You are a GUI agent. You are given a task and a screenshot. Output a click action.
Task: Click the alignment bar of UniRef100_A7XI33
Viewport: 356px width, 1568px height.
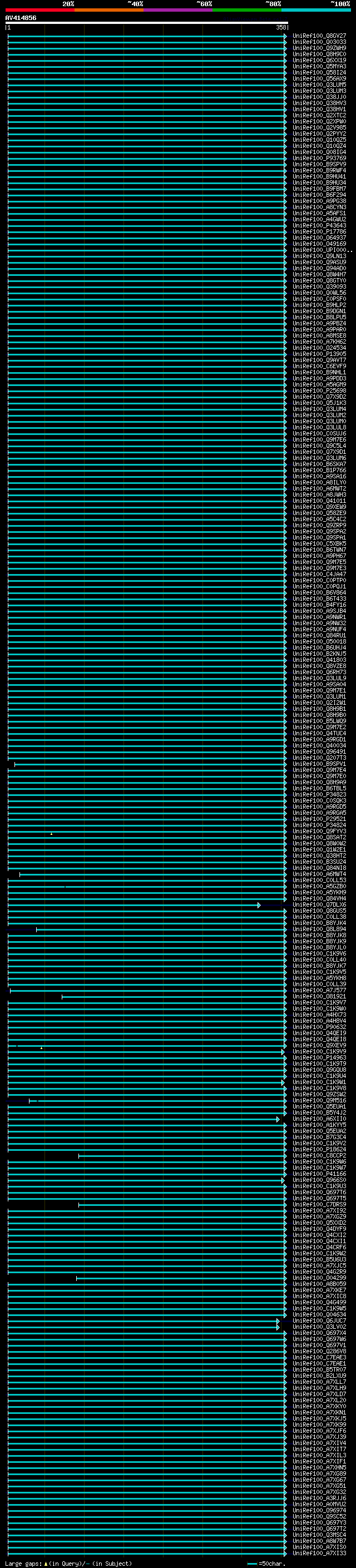pos(147,1553)
